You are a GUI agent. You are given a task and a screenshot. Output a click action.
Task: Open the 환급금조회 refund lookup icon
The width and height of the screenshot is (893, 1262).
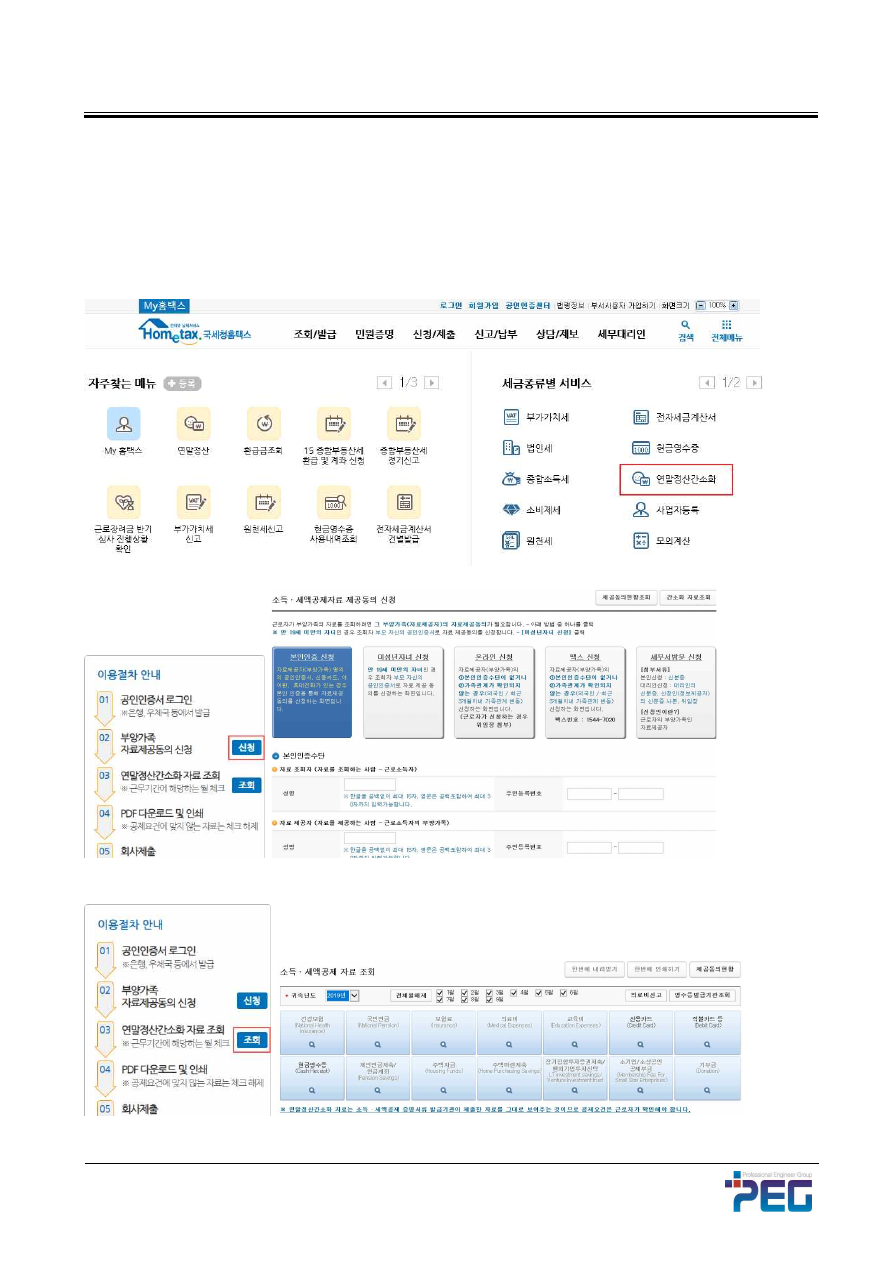click(263, 424)
